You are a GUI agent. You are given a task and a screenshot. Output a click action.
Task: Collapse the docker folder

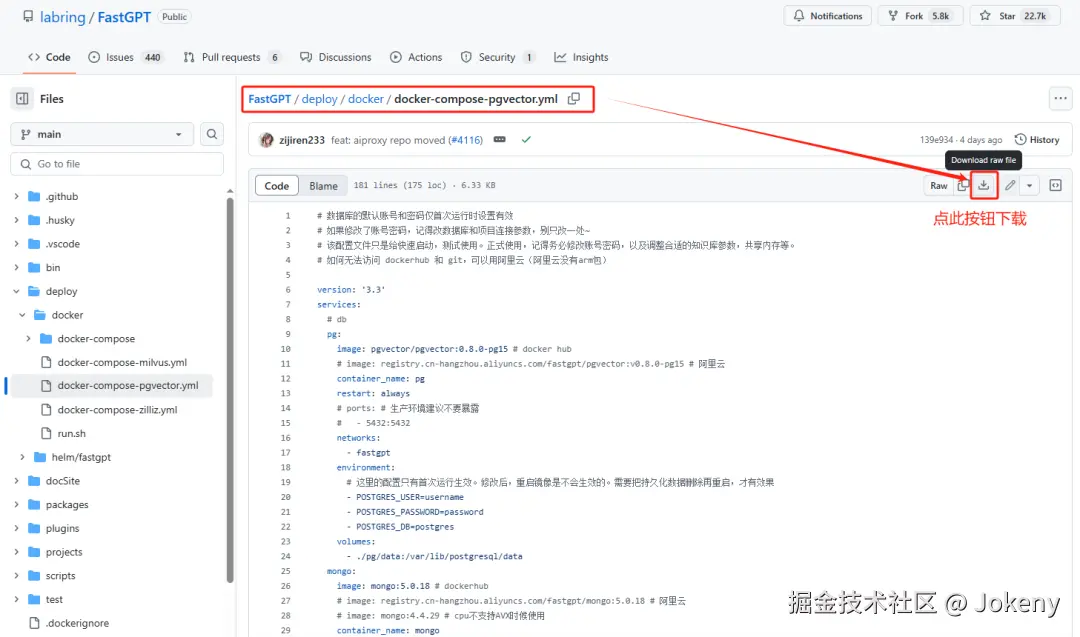22,315
